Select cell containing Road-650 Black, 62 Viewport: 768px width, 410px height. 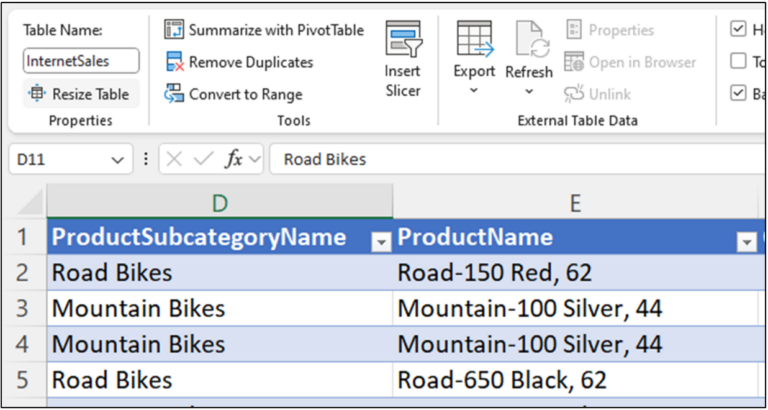click(575, 380)
